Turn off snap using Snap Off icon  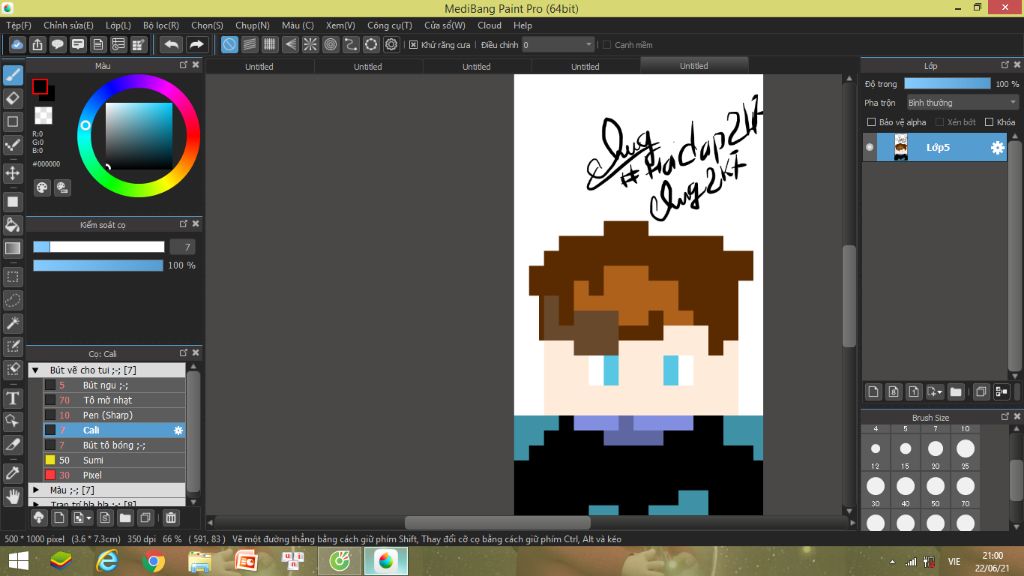(x=229, y=44)
